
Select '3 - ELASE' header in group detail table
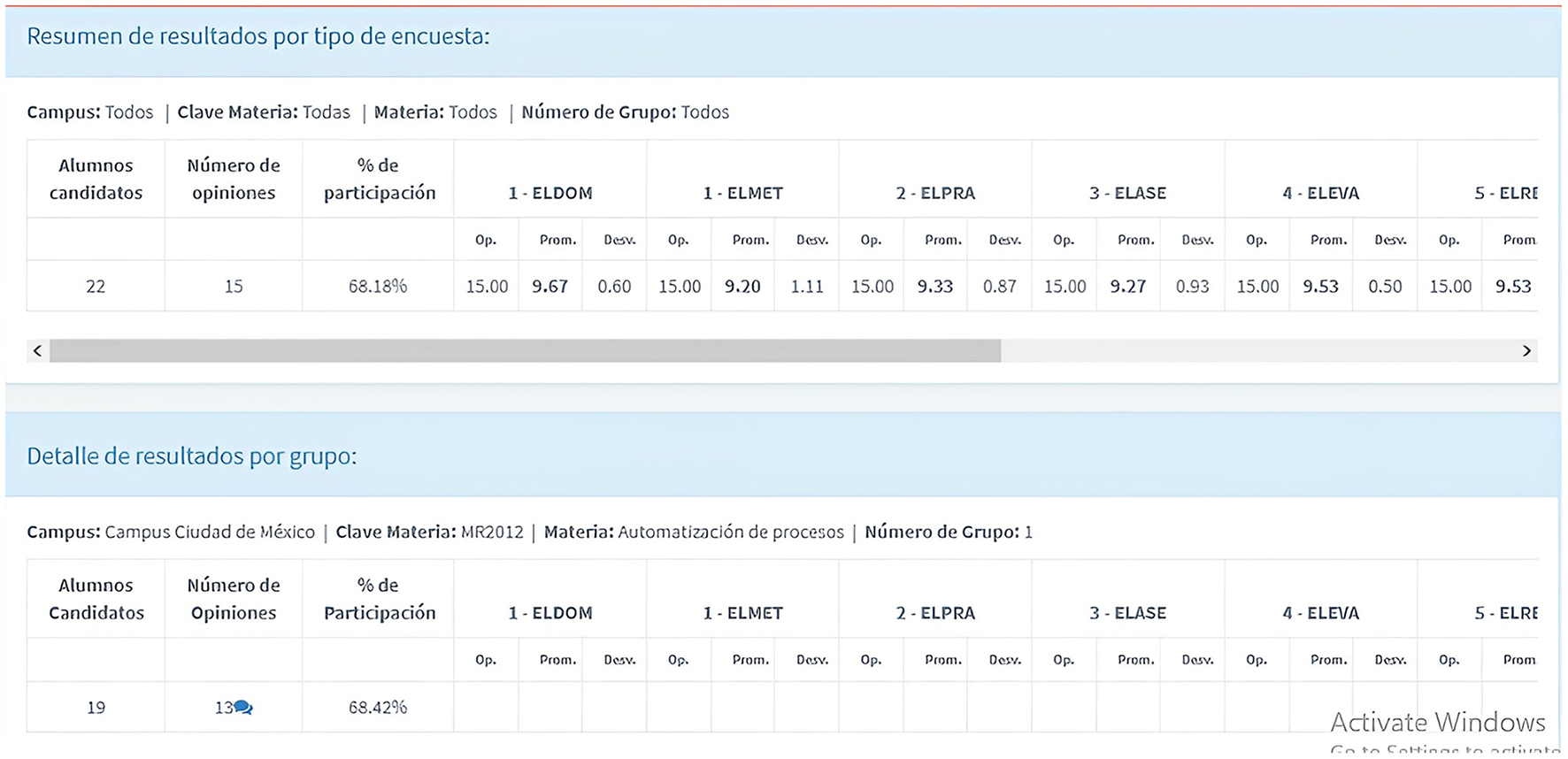(1127, 613)
